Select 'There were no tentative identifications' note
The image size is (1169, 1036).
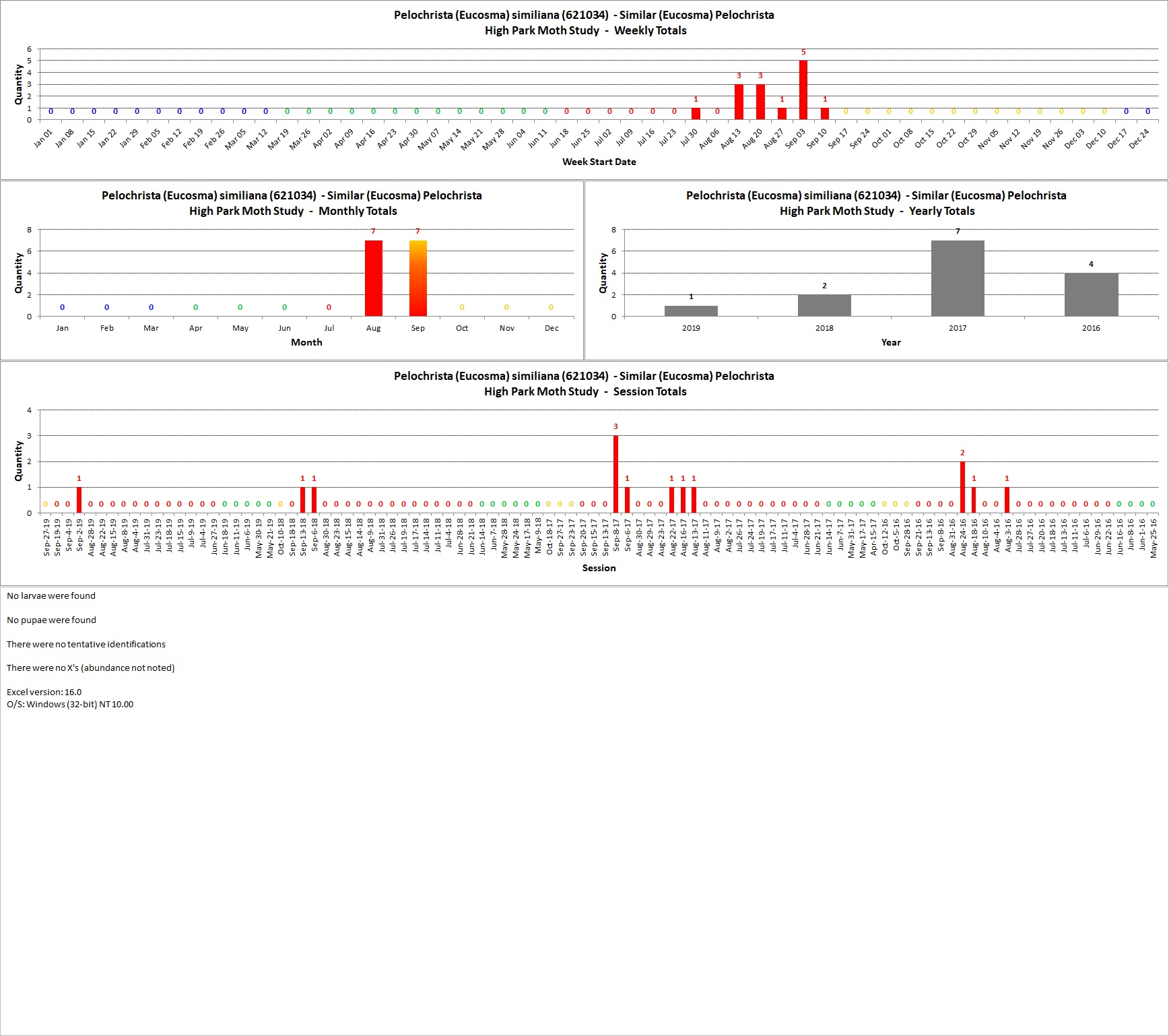click(x=86, y=644)
